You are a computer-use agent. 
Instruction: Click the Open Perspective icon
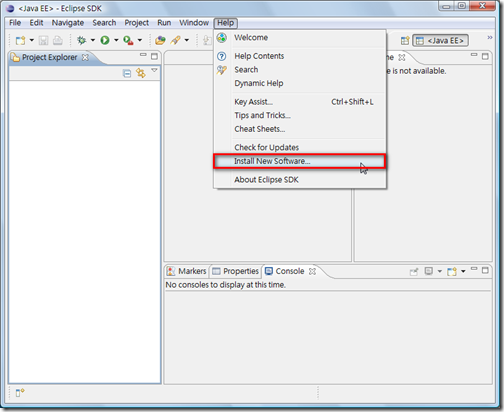pos(405,41)
